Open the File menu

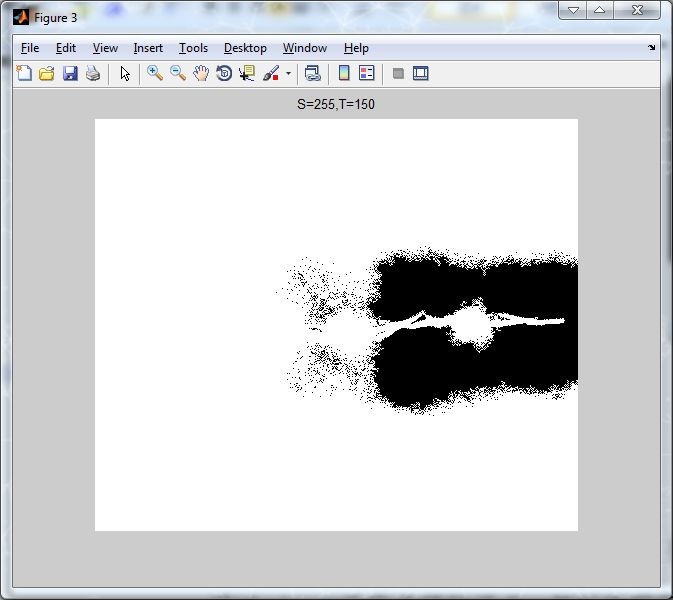coord(30,48)
